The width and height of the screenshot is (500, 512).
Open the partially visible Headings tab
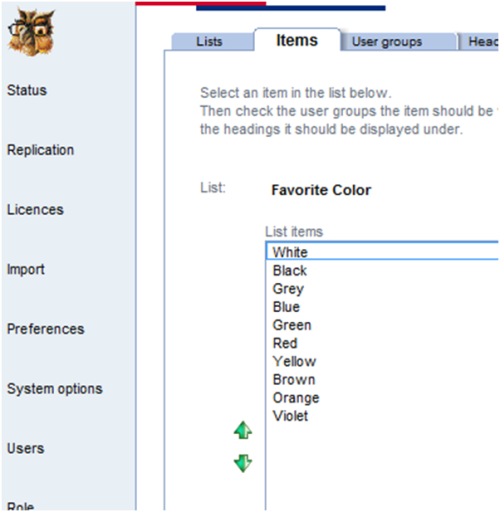coord(479,42)
